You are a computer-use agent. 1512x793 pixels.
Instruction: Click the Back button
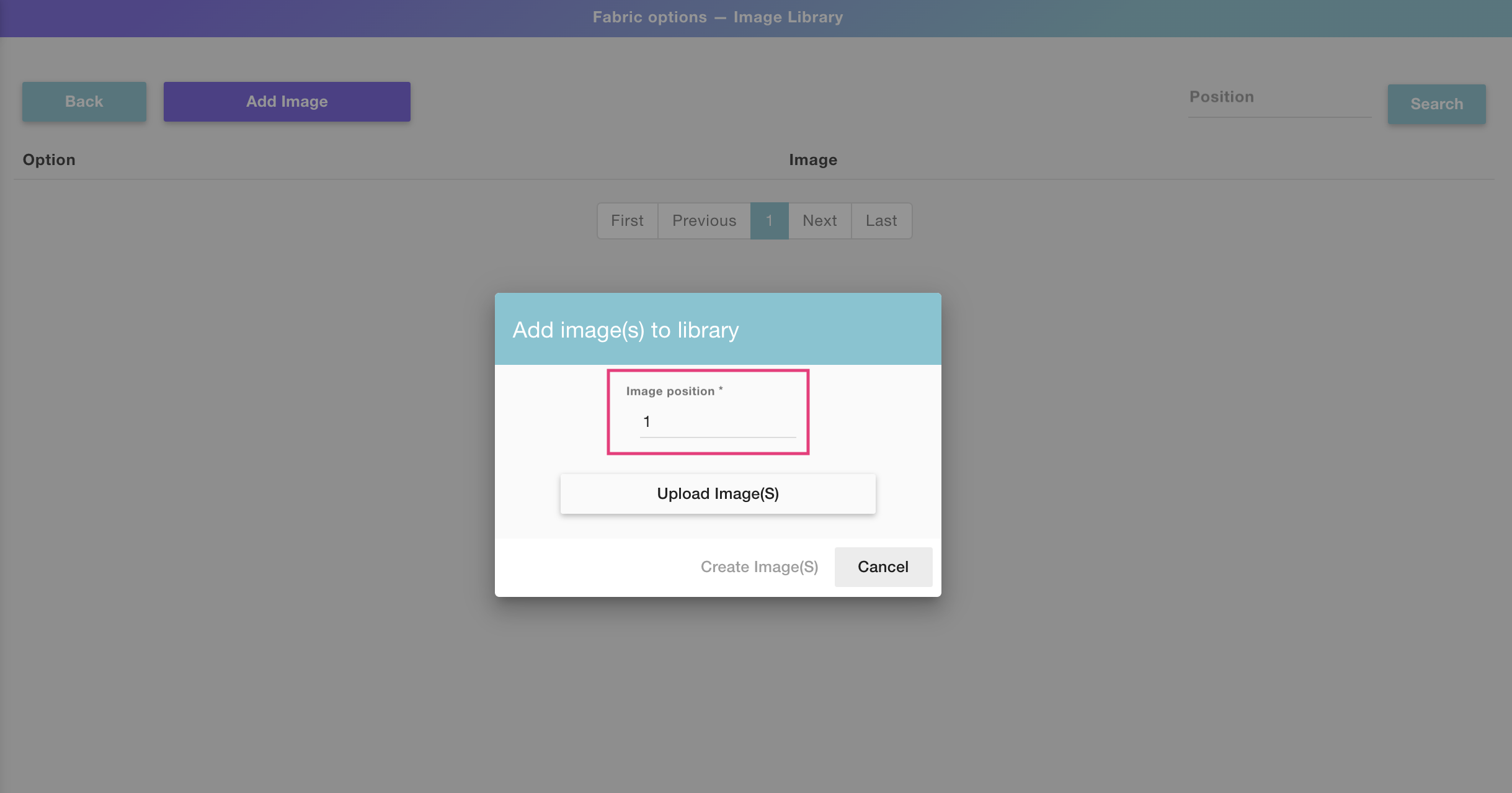pos(84,102)
